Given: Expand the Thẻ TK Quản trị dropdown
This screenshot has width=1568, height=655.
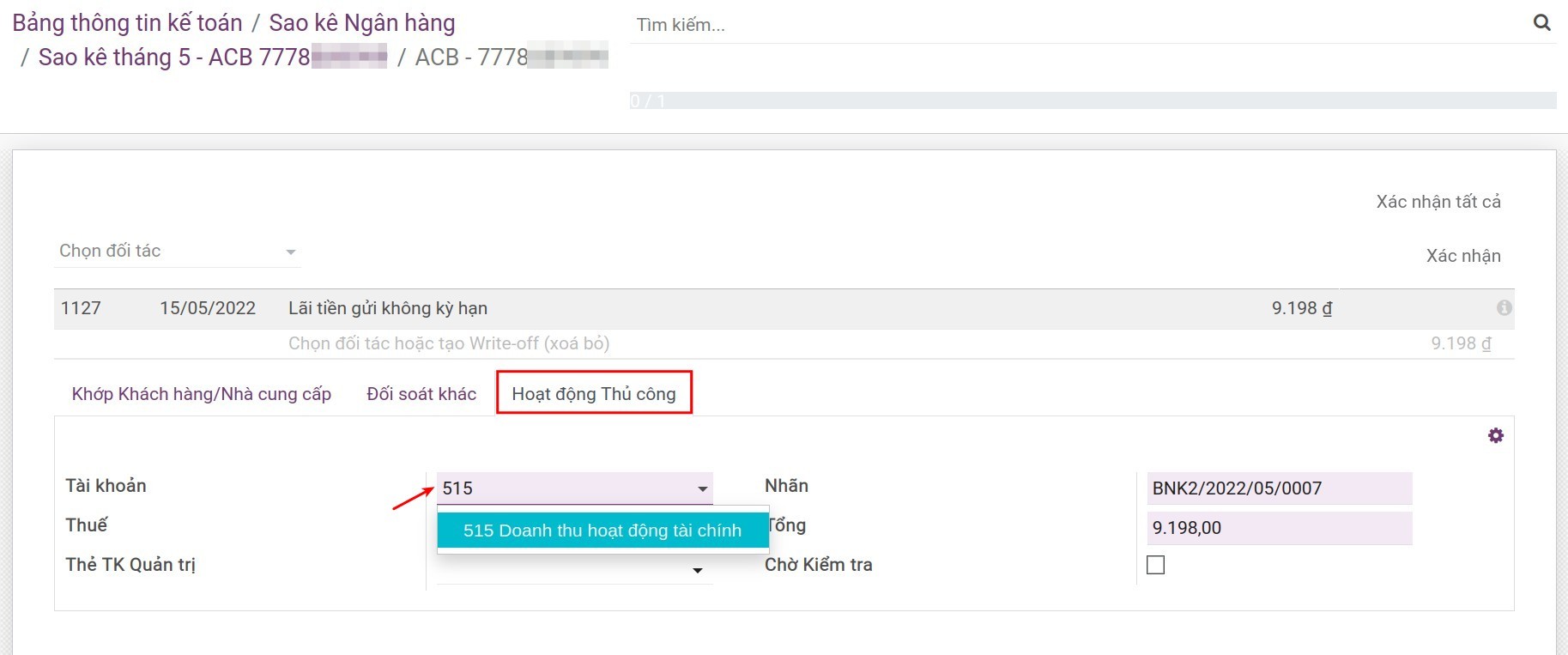Looking at the screenshot, I should point(697,570).
